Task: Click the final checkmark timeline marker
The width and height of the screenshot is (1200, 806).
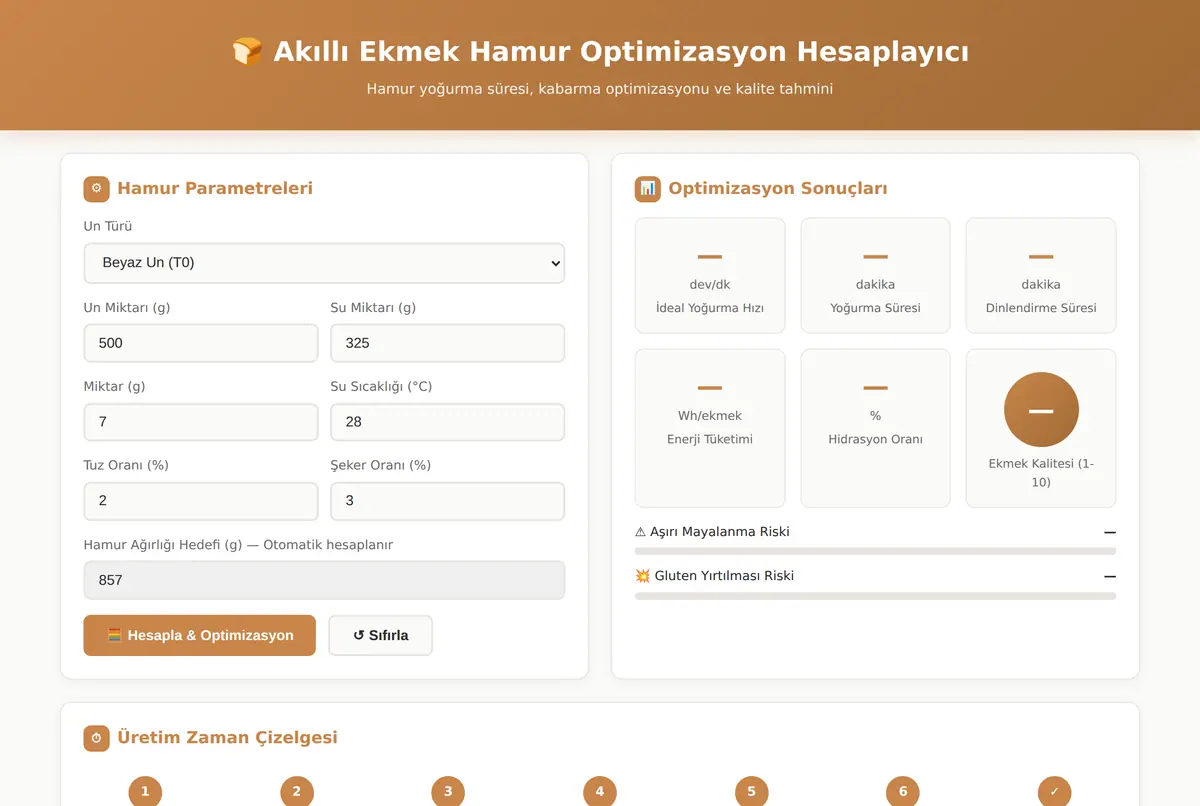Action: (x=1055, y=791)
